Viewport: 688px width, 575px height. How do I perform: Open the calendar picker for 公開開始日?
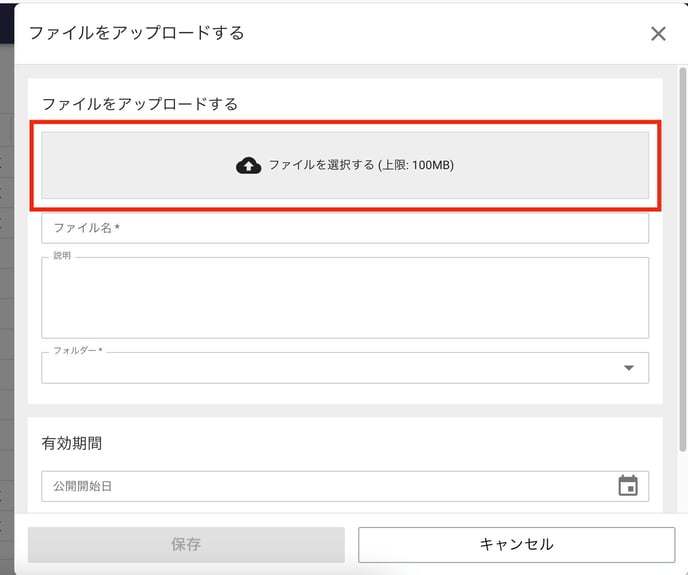(628, 485)
